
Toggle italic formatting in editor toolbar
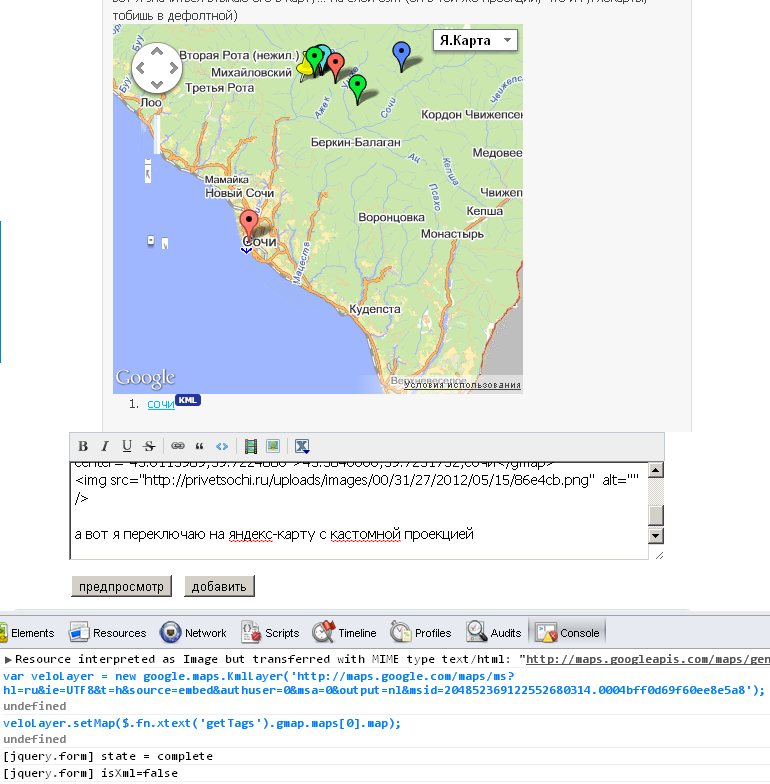pyautogui.click(x=105, y=446)
